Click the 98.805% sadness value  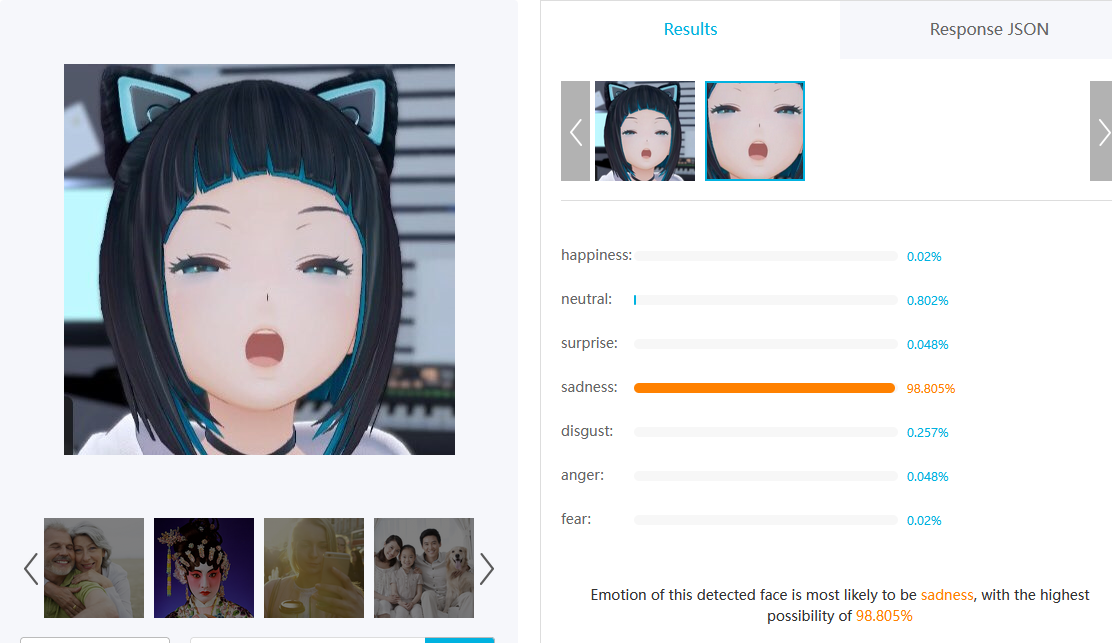930,388
